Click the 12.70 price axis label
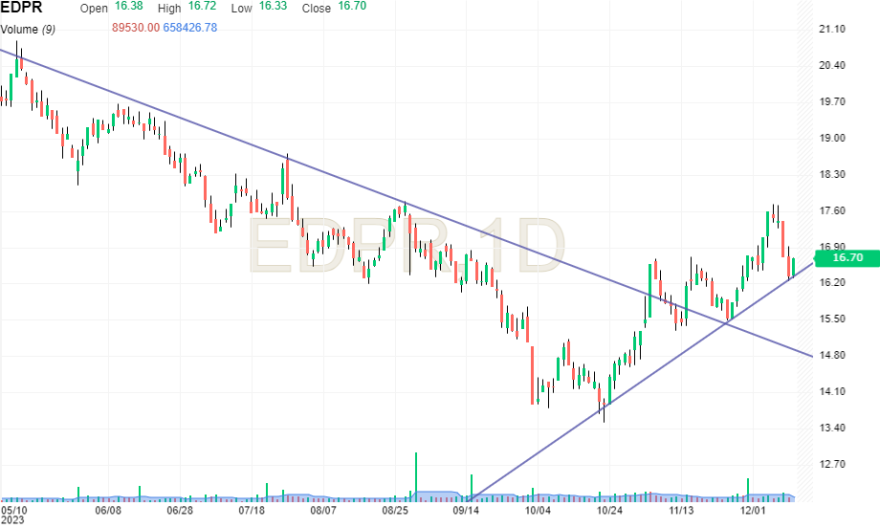The image size is (880, 528). pyautogui.click(x=832, y=465)
